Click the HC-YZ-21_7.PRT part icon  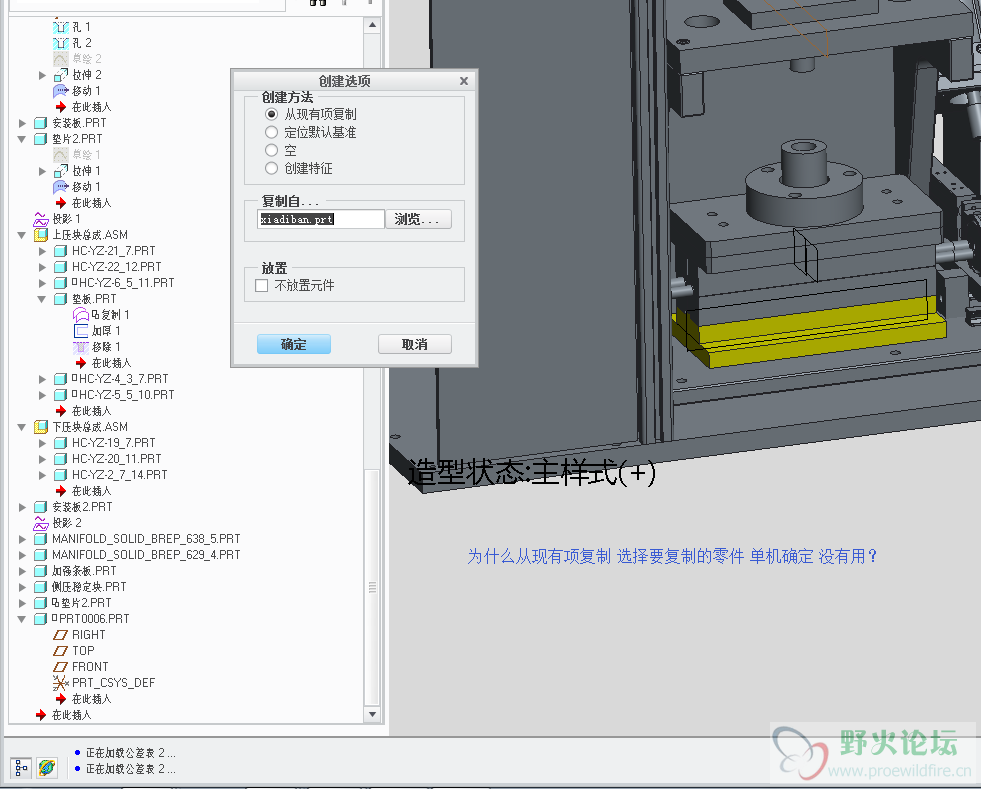coord(61,251)
